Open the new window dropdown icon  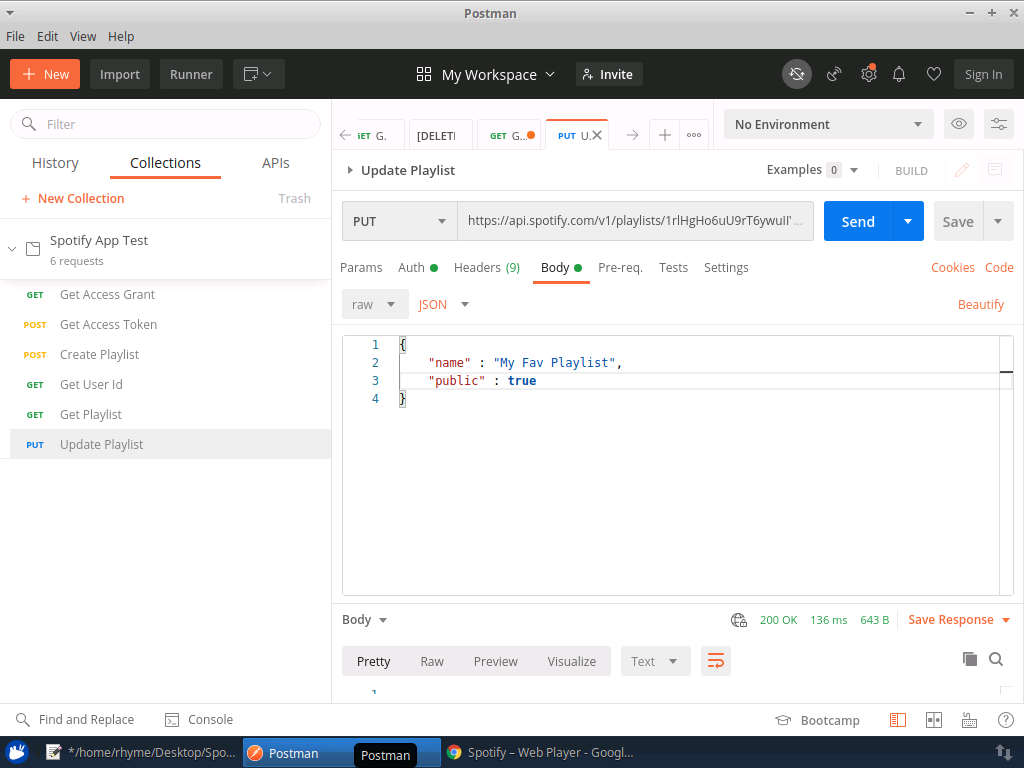coord(258,74)
